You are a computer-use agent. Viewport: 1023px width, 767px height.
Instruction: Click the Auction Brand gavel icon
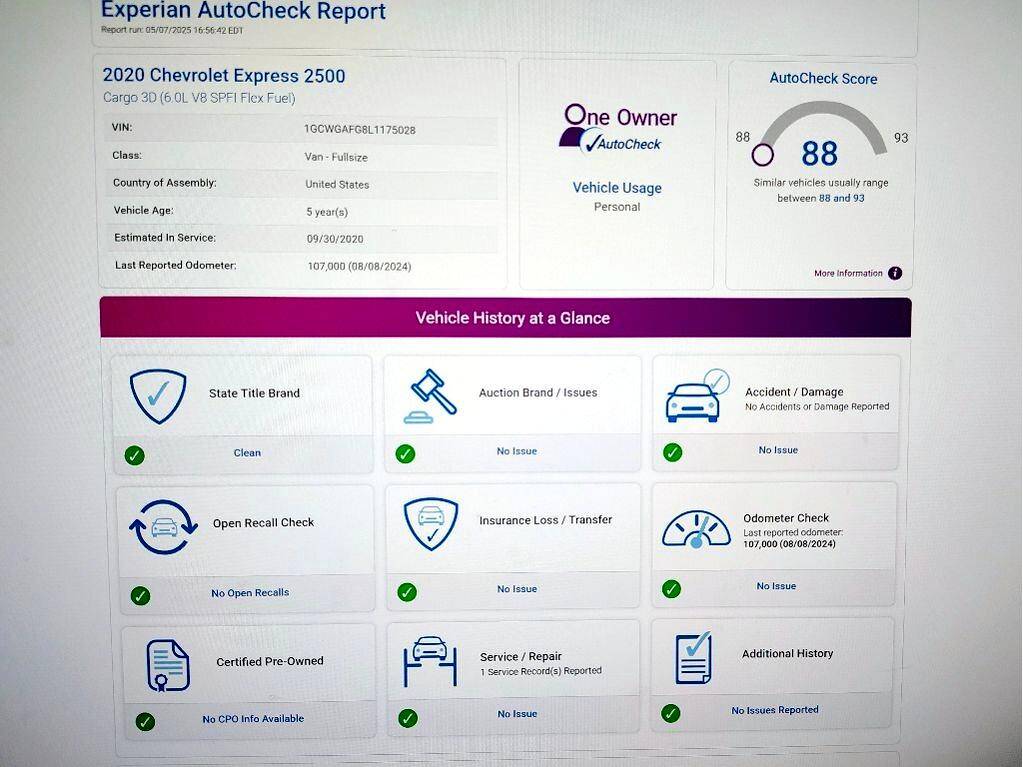(430, 396)
